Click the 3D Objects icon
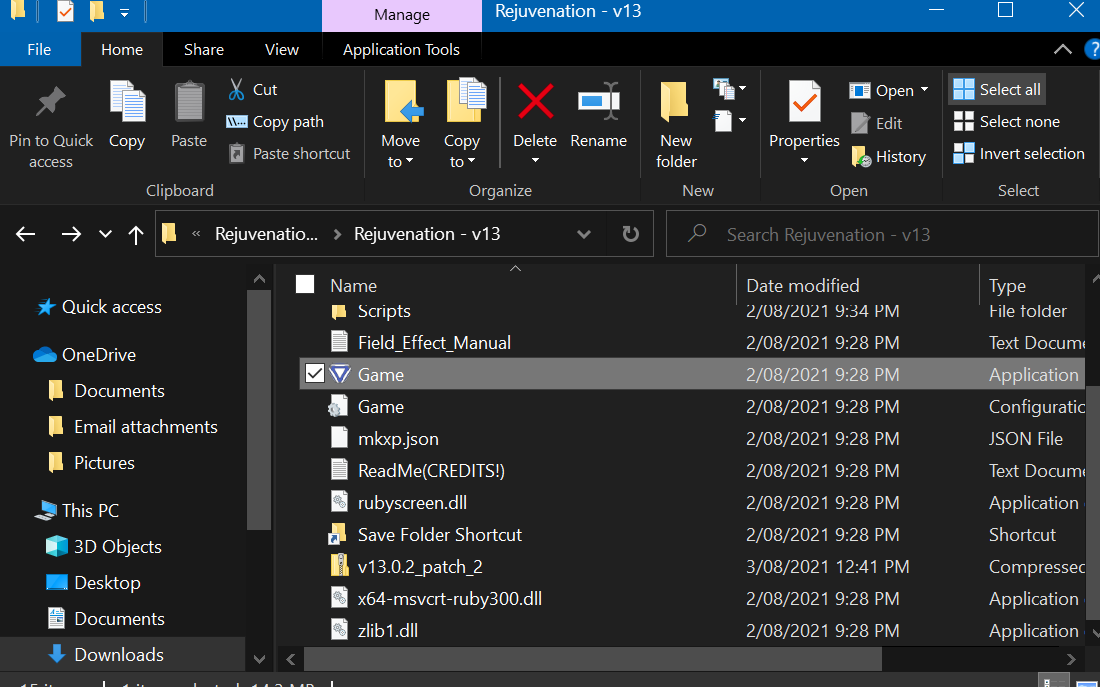Screen dimensions: 1100x687 pyautogui.click(x=56, y=547)
